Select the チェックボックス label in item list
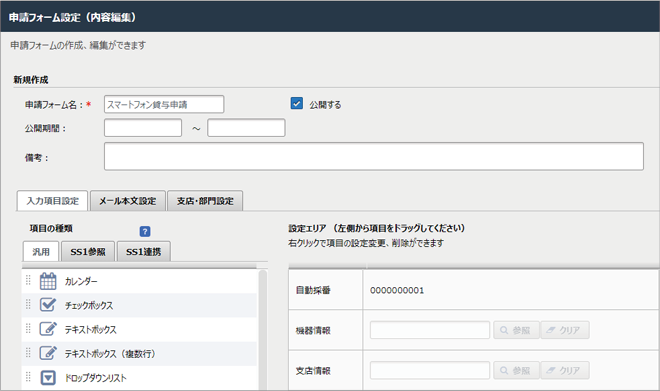The image size is (660, 391). [89, 305]
